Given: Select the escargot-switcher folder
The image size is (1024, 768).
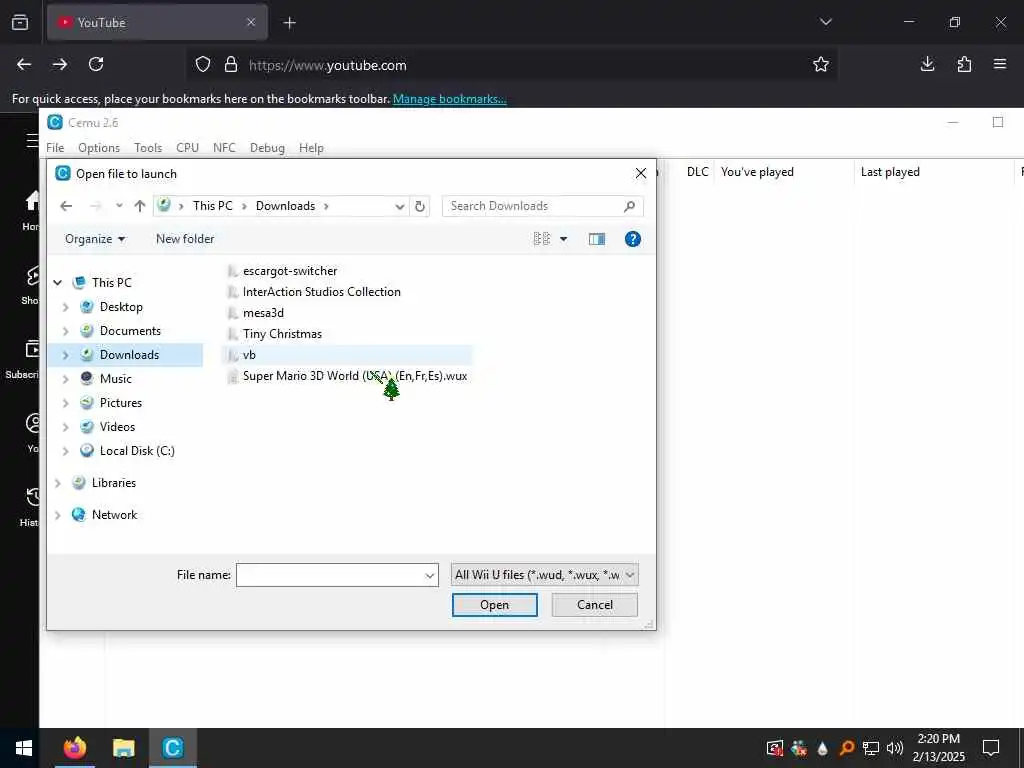Looking at the screenshot, I should [290, 271].
